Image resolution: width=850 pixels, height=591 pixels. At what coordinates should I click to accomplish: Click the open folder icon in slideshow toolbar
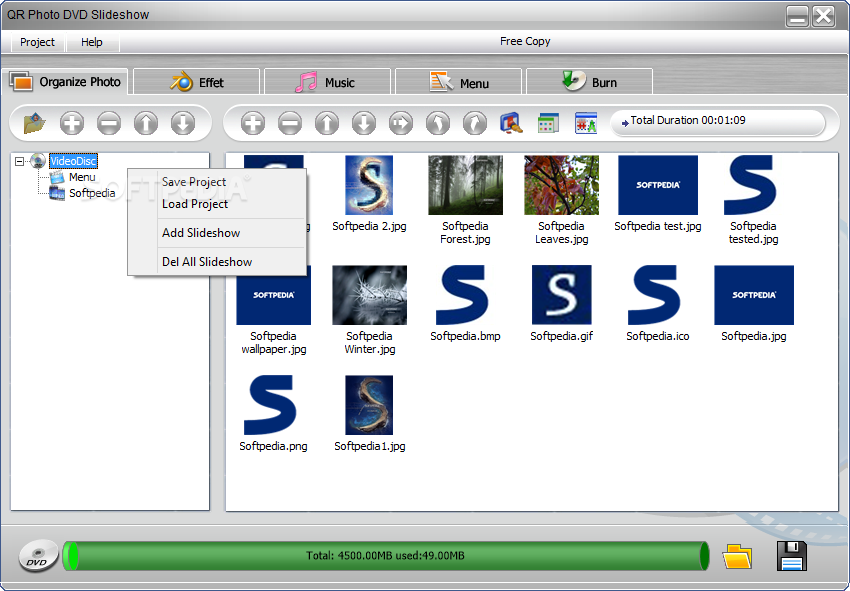pyautogui.click(x=35, y=123)
